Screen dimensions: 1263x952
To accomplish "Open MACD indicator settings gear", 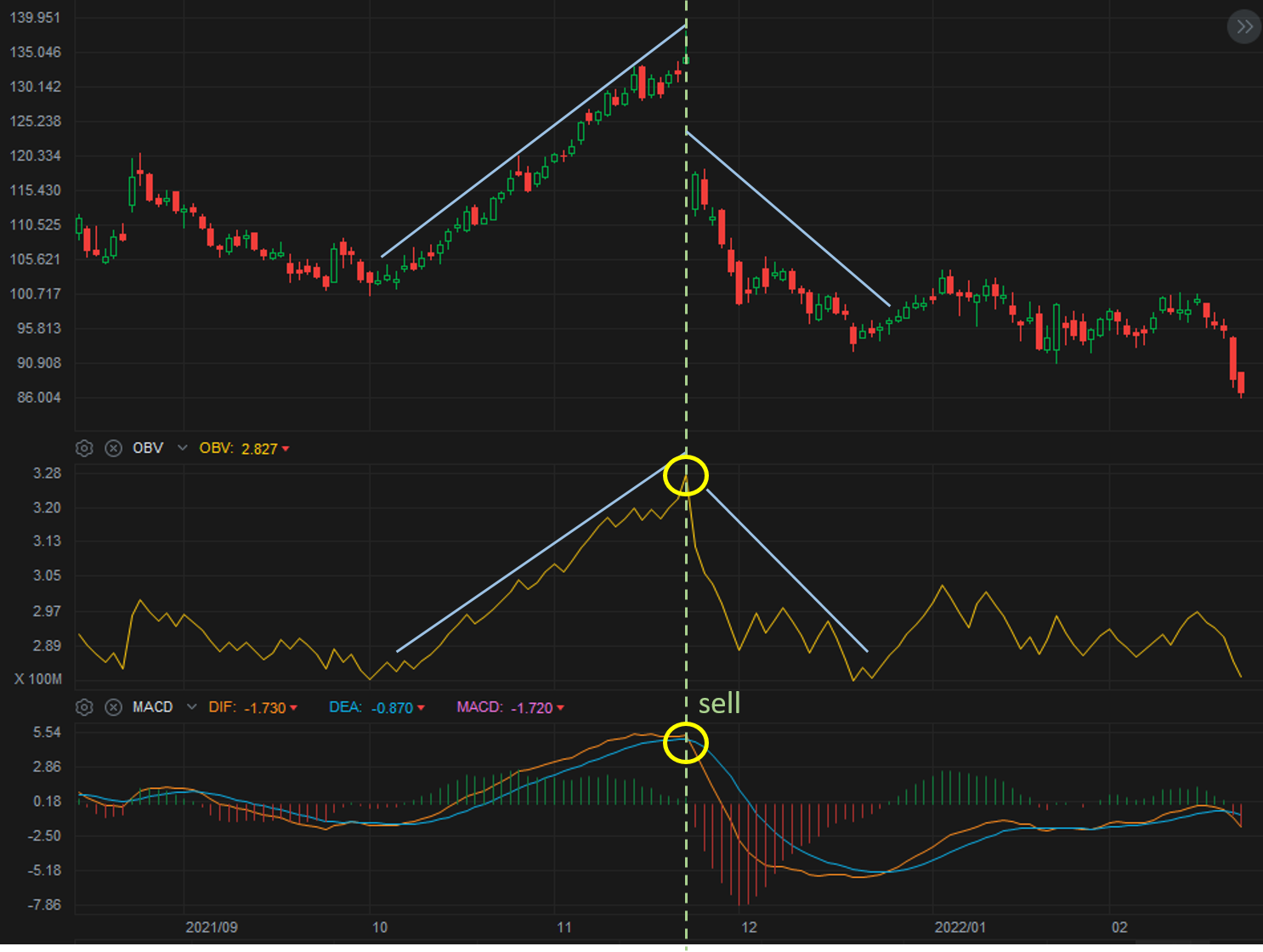I will 84,707.
